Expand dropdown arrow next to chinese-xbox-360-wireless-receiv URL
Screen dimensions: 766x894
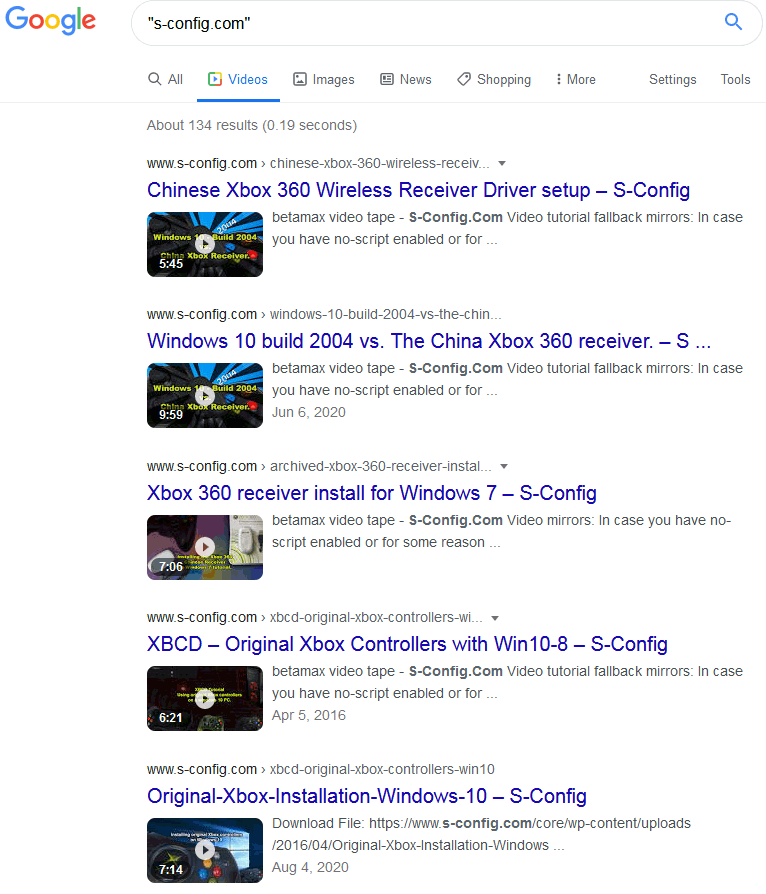click(x=502, y=164)
